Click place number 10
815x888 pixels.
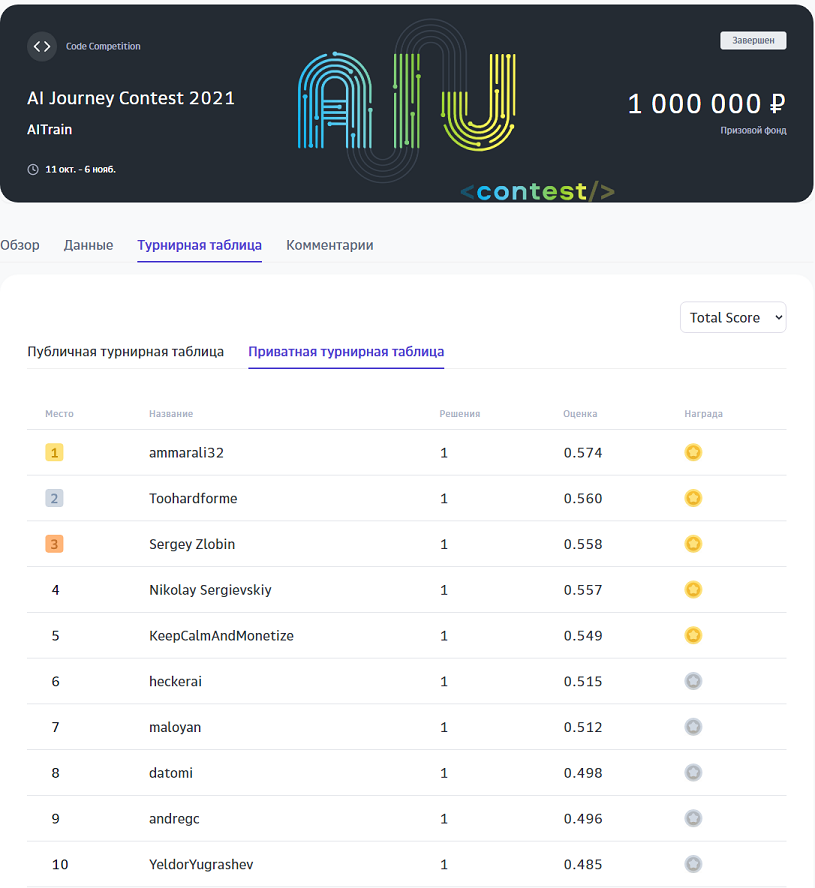click(x=60, y=864)
